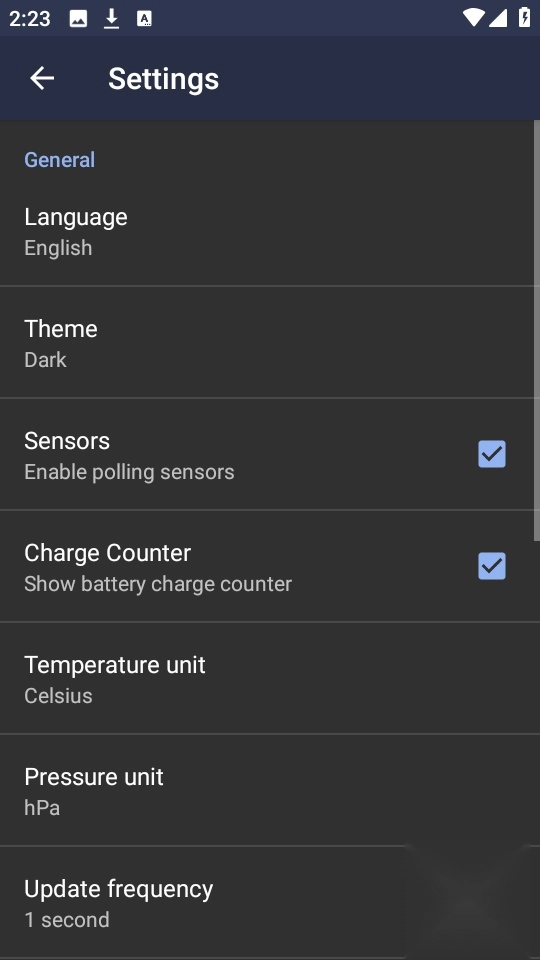Uncheck the Sensors polling checkbox

click(492, 454)
